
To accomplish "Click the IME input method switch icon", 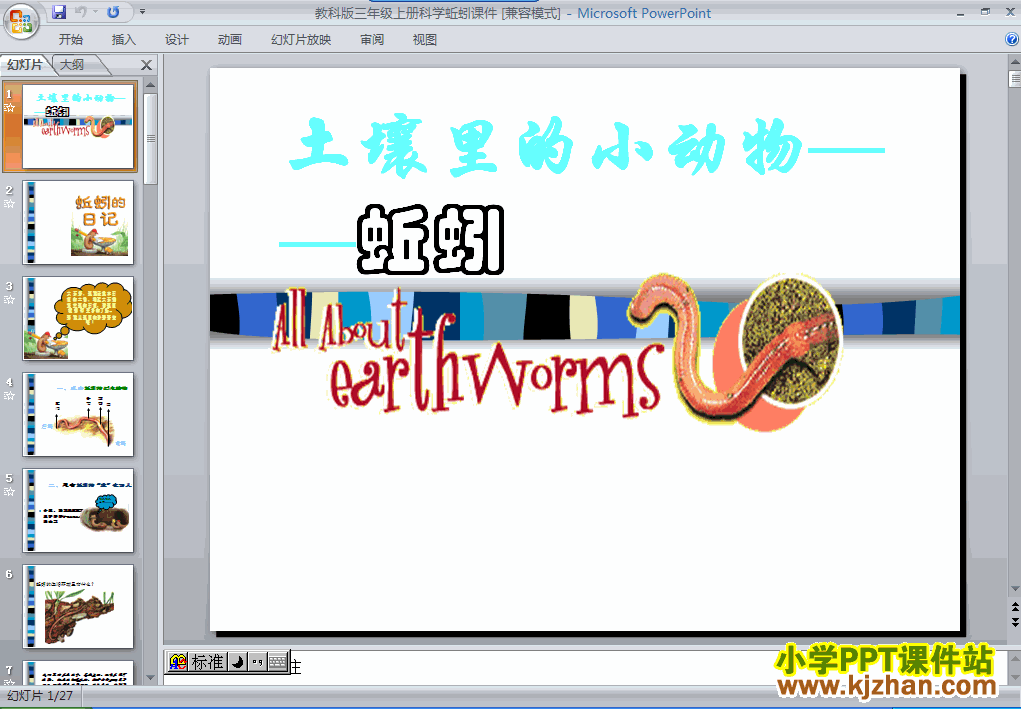I will pos(177,662).
